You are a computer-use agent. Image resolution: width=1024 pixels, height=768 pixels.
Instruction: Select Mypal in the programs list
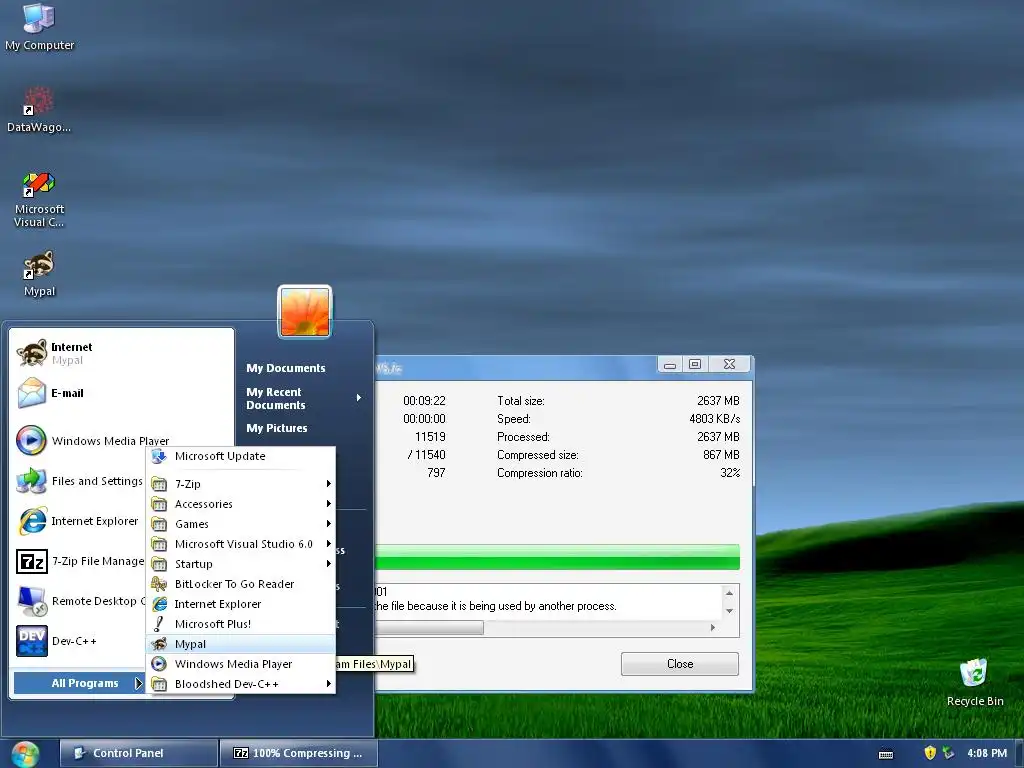pos(241,644)
